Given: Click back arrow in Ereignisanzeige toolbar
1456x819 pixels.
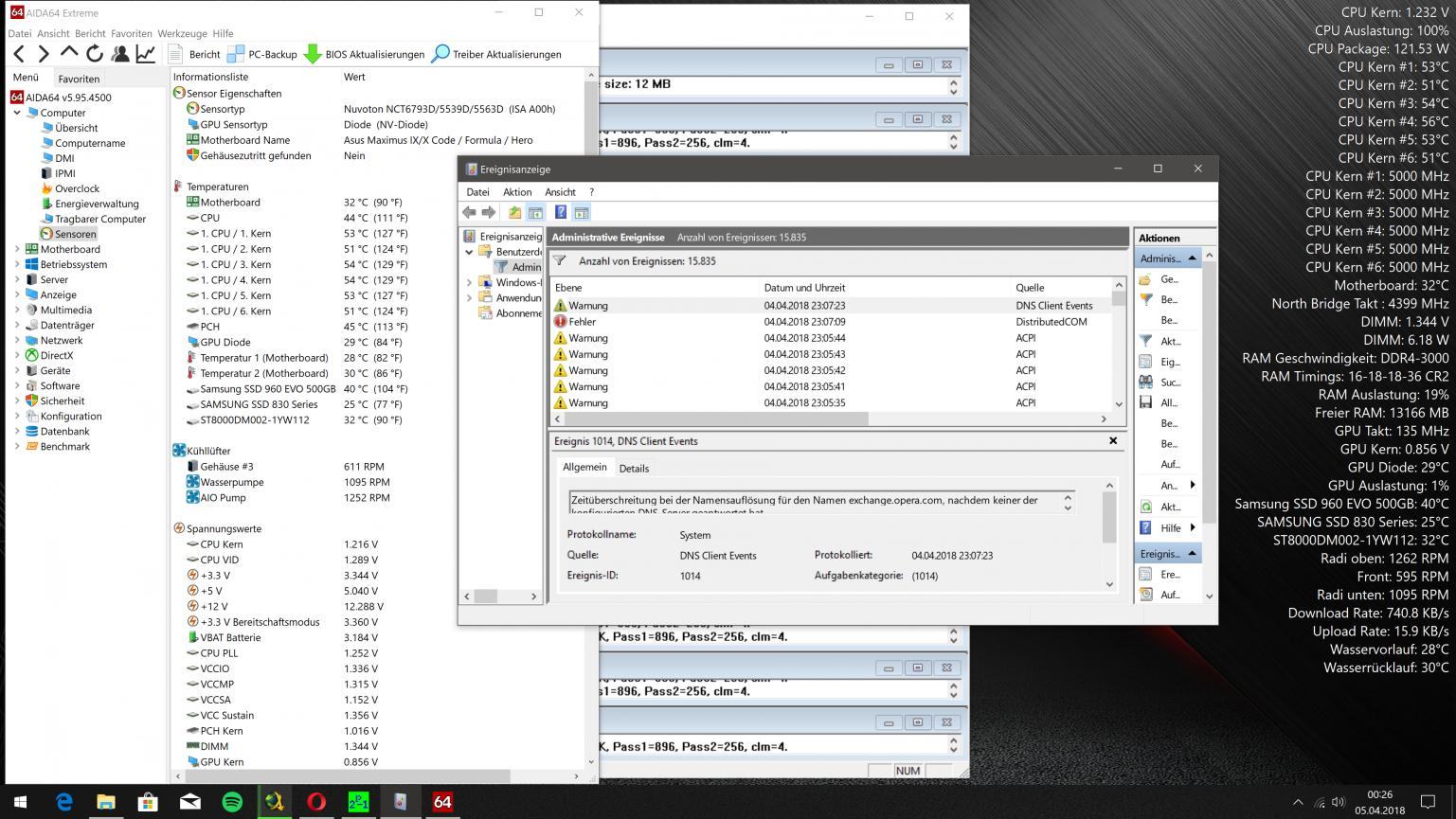Looking at the screenshot, I should click(x=469, y=212).
